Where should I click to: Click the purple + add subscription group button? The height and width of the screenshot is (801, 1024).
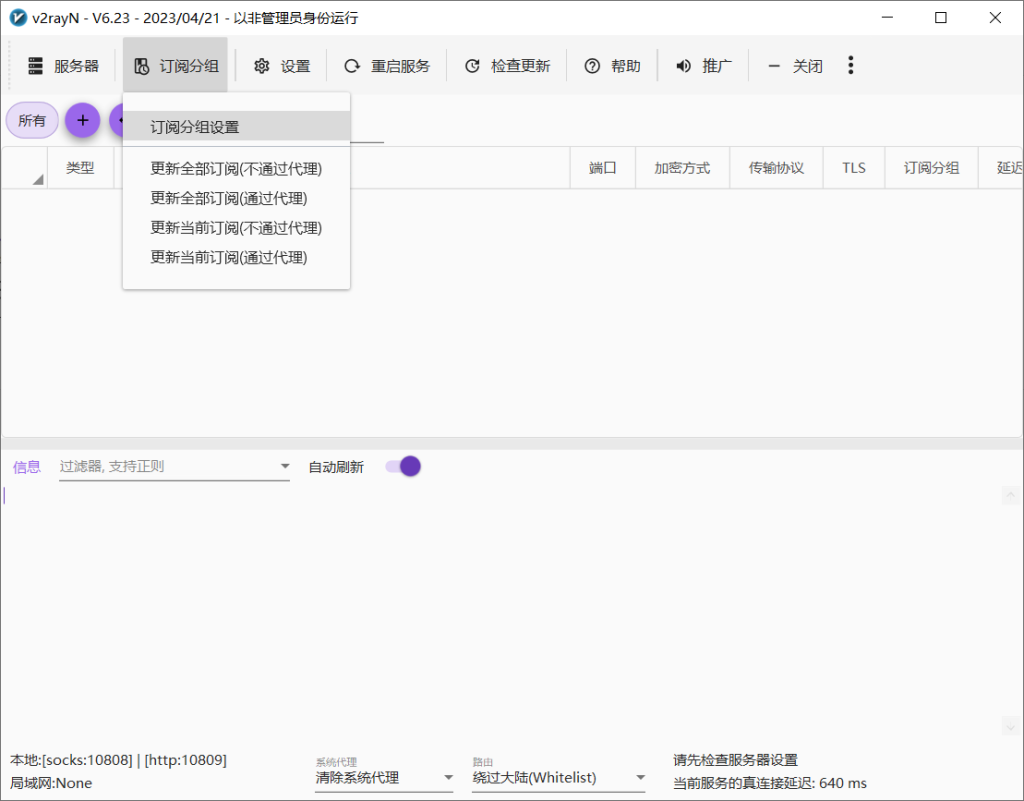point(82,120)
